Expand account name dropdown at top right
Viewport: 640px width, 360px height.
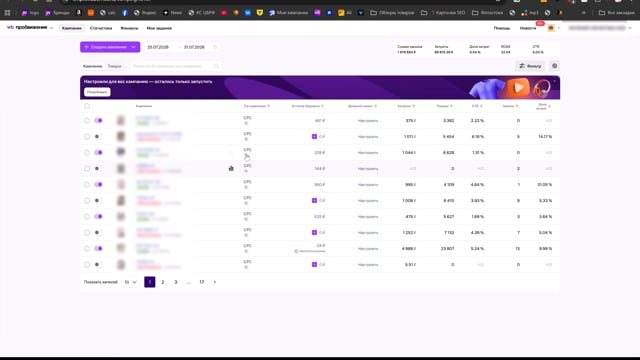click(x=630, y=28)
